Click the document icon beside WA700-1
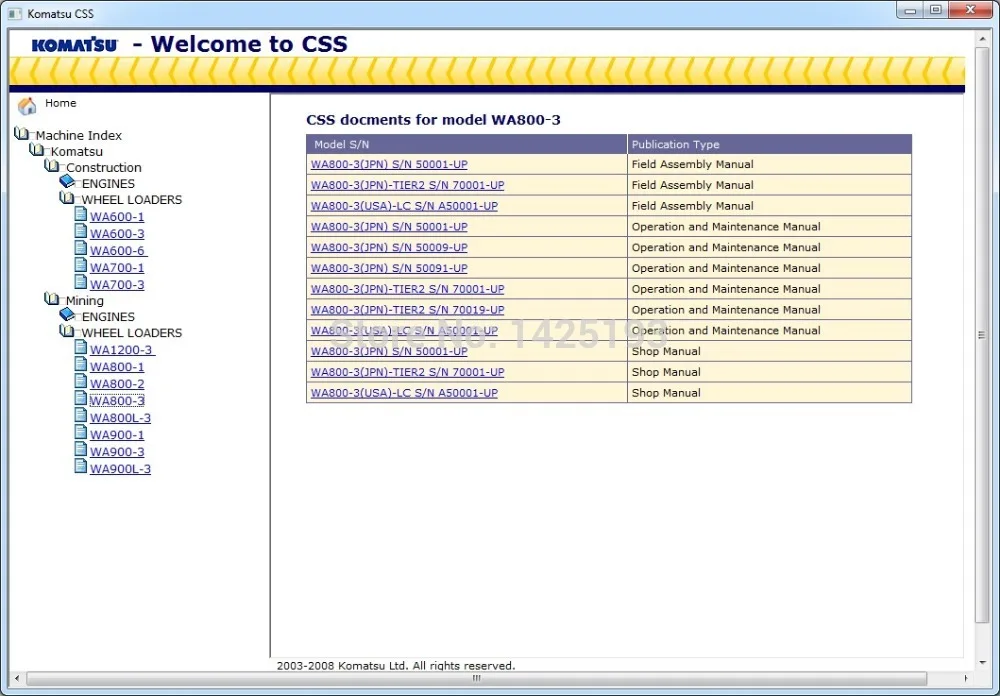The image size is (1000, 696). (80, 265)
